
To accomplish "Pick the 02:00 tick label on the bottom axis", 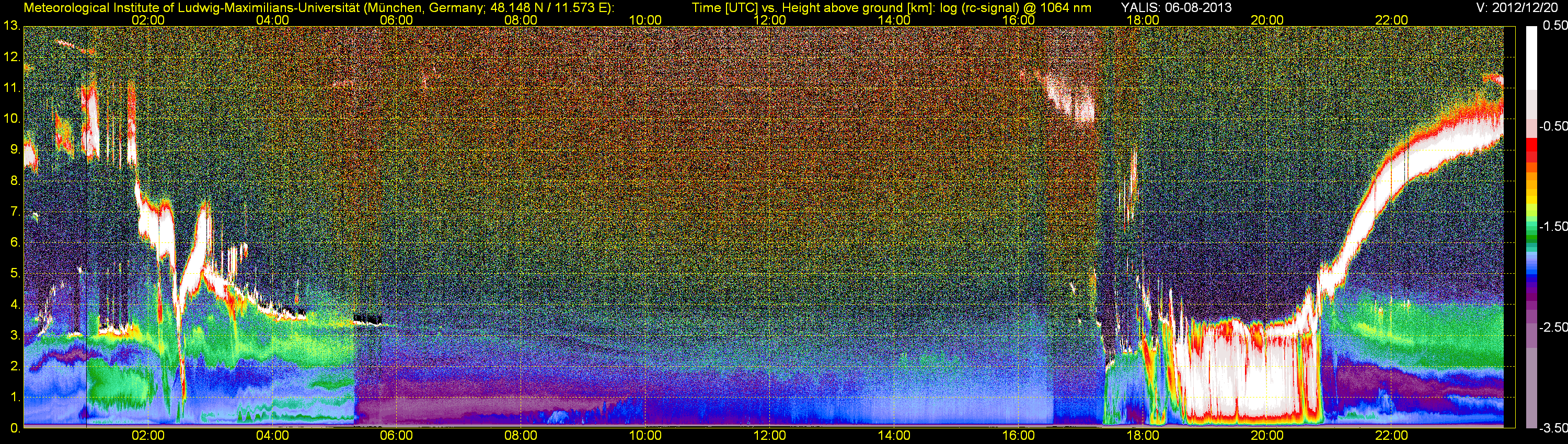I will (x=148, y=436).
